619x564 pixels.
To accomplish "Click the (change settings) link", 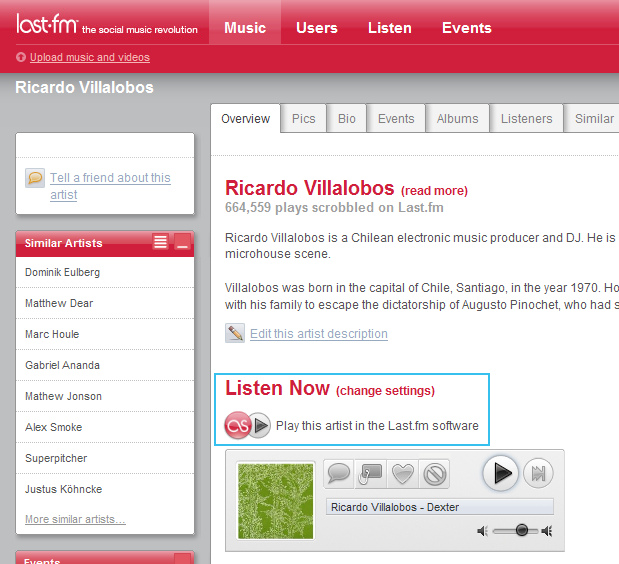I will 385,391.
